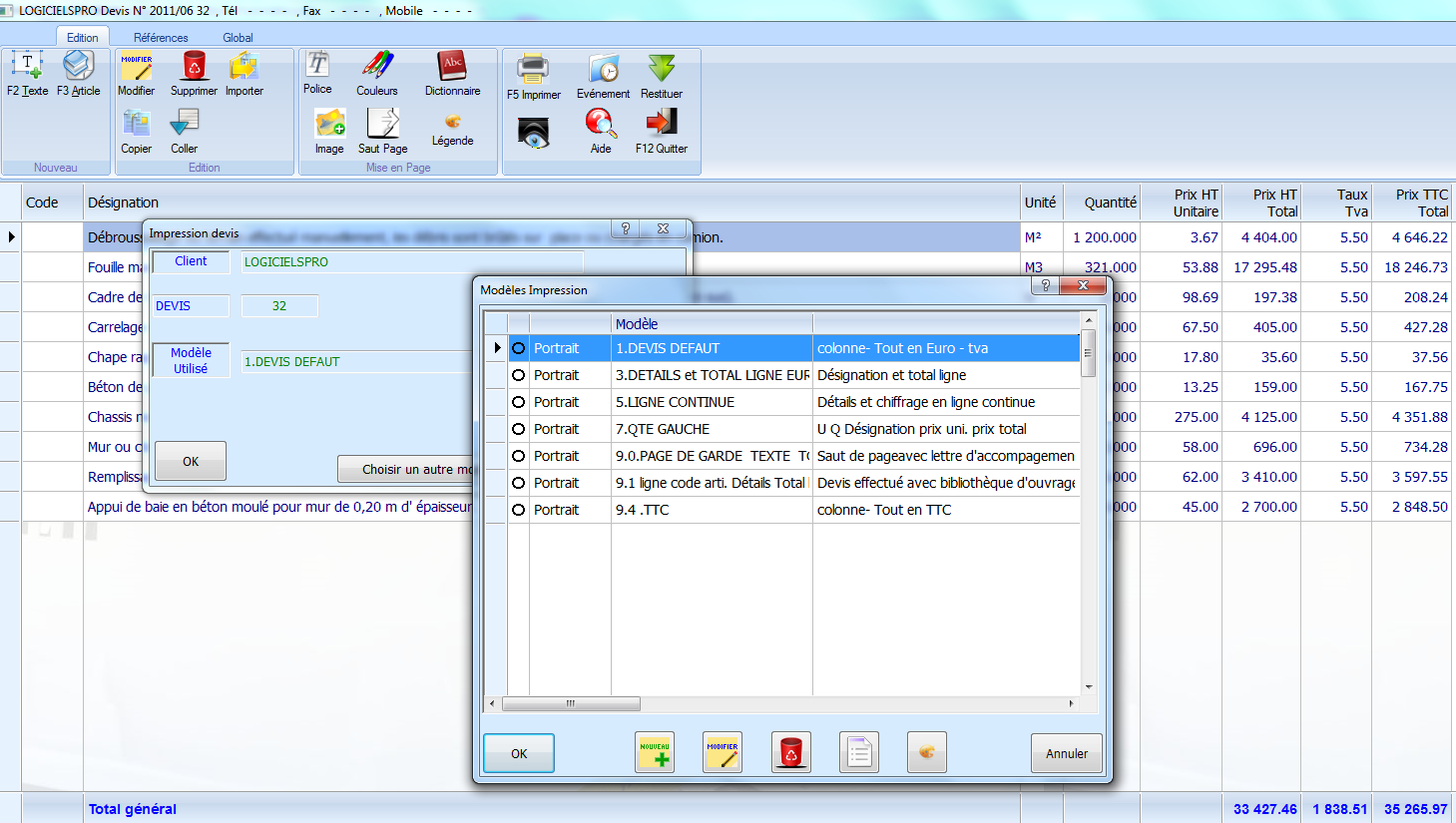1456x823 pixels.
Task: Open the Dictionnaire tool
Action: (x=452, y=68)
